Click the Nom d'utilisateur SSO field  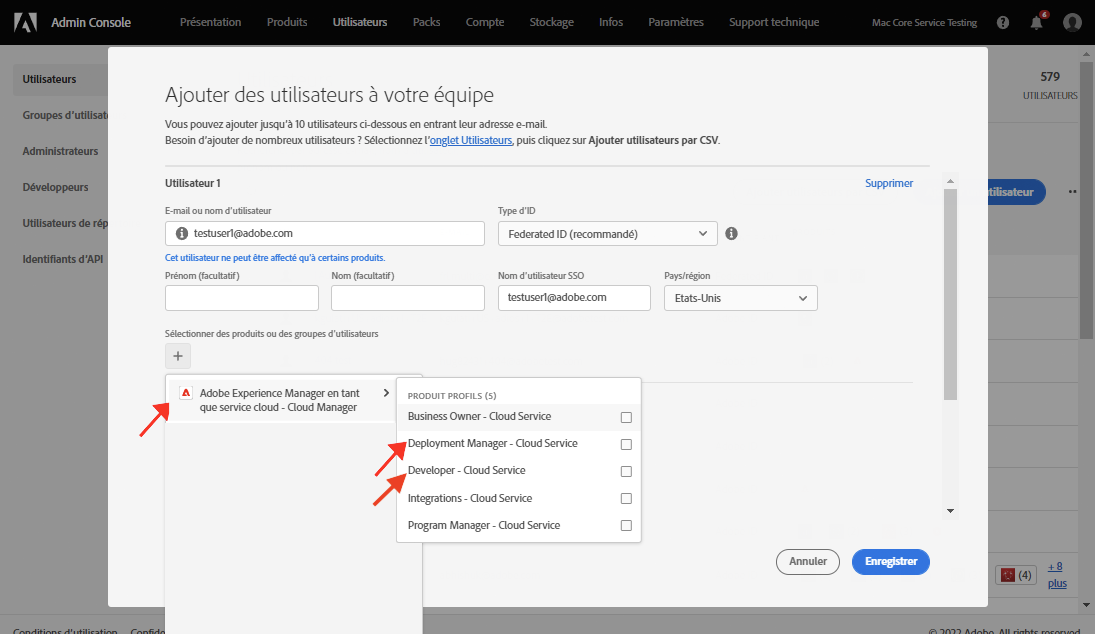point(574,298)
